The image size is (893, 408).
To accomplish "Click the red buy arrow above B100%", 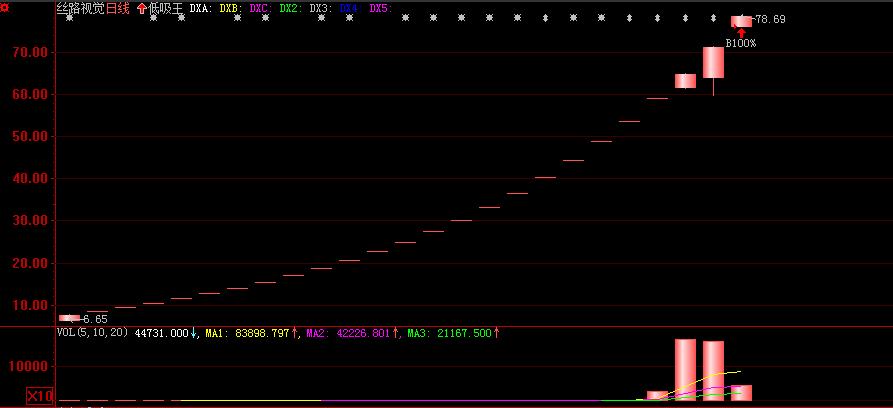I will [742, 32].
